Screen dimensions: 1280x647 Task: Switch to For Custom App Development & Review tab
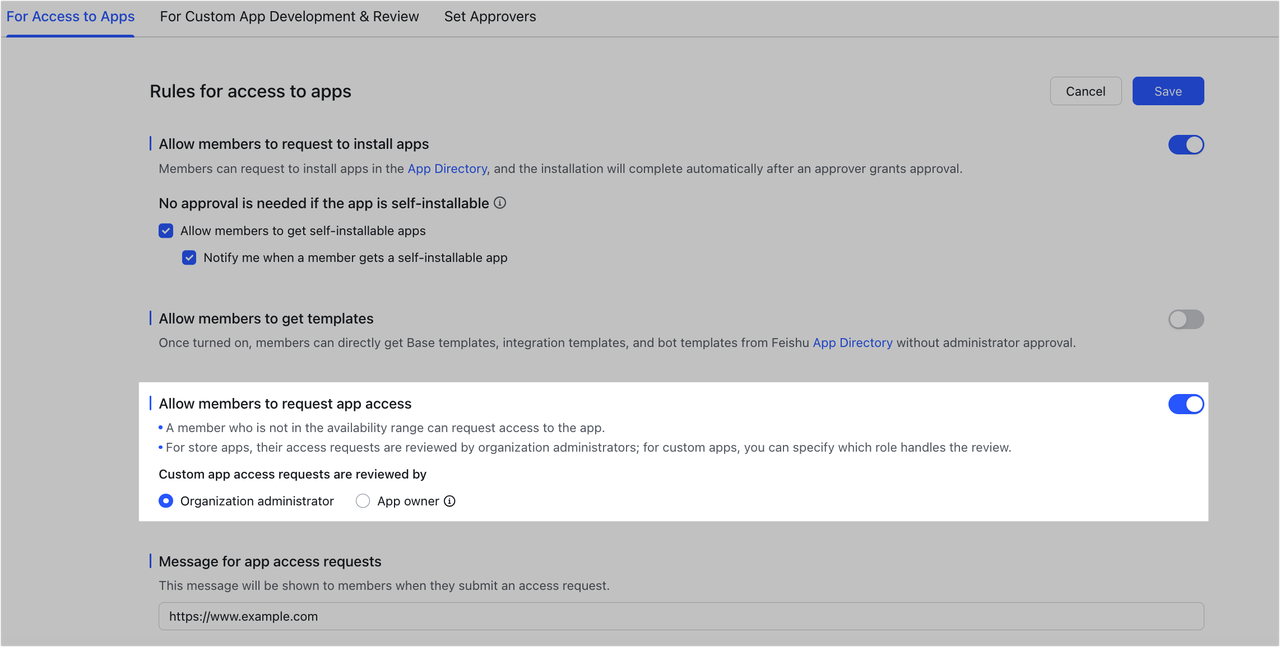coord(289,17)
